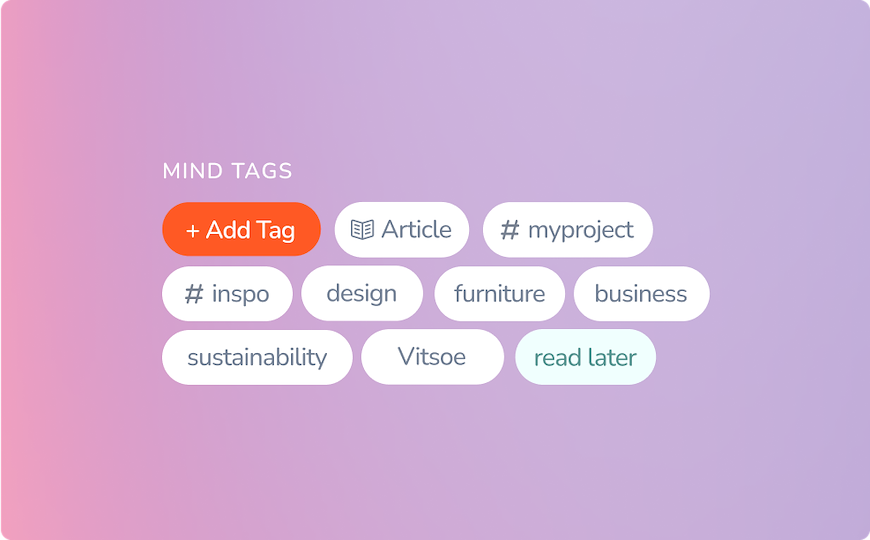870x540 pixels.
Task: Click the book icon on Article tag
Action: (362, 230)
